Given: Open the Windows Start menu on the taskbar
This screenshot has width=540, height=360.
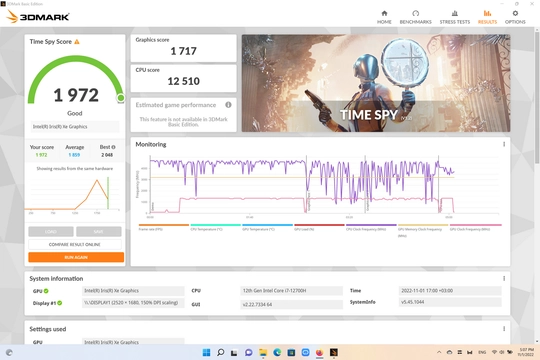Looking at the screenshot, I should (206, 352).
